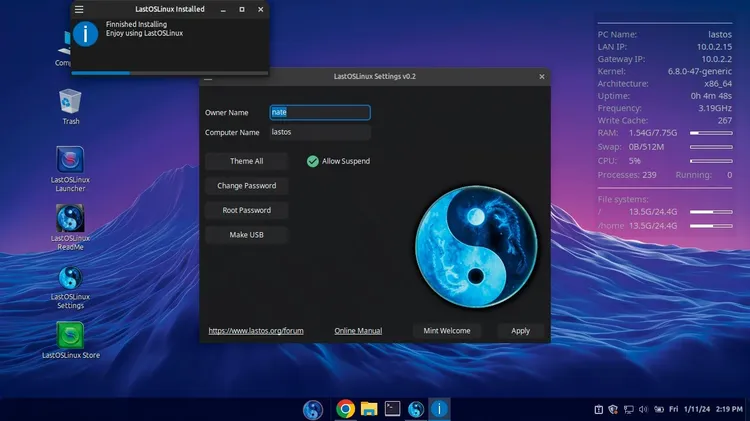Click the Change Password button
This screenshot has height=421, width=750.
pos(246,186)
